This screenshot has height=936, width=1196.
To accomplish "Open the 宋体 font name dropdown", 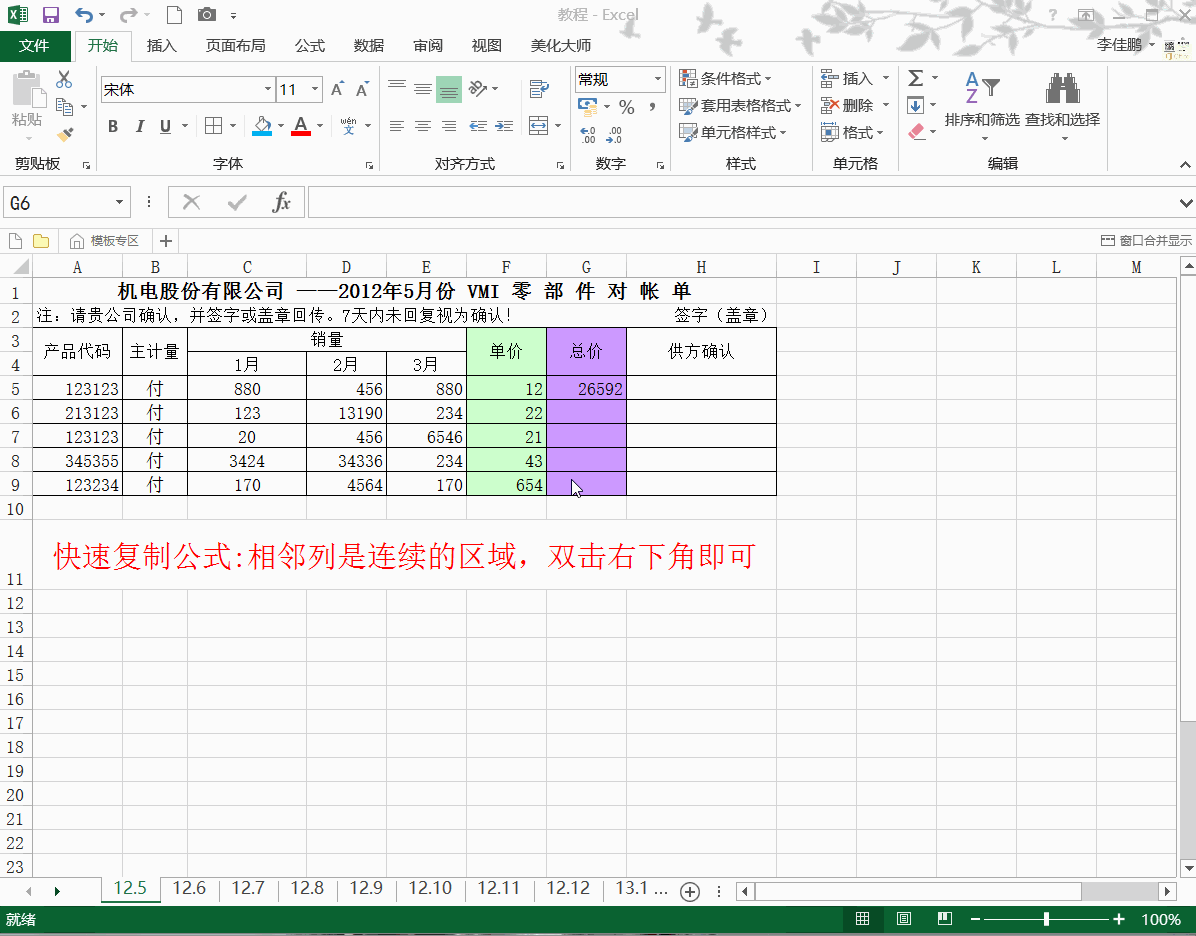I will pos(267,90).
